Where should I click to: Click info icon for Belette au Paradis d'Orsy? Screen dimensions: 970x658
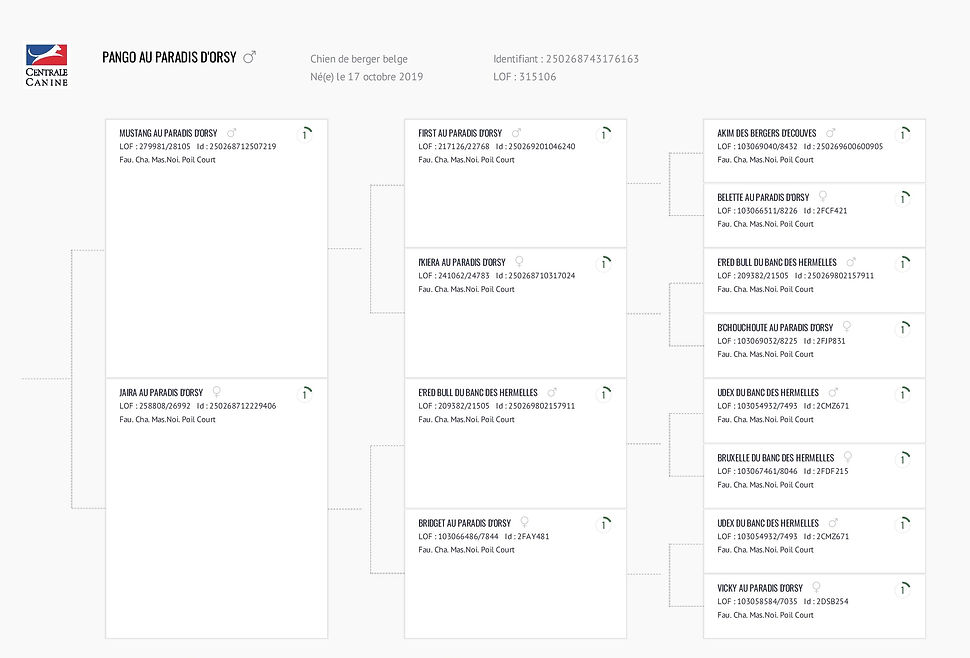coord(903,198)
